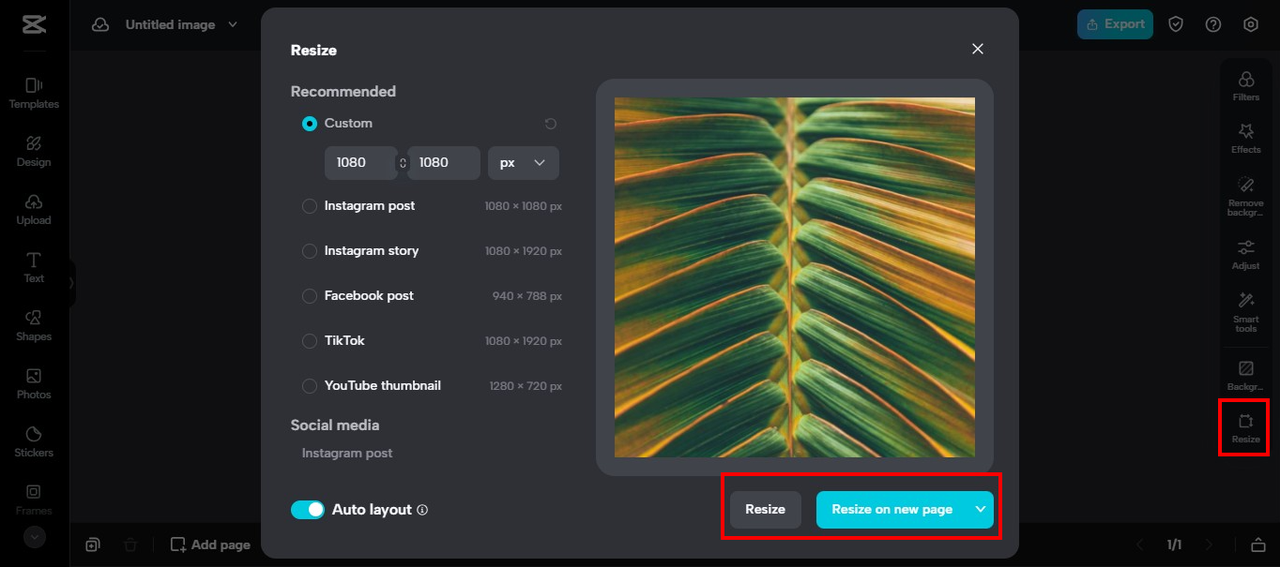Select the Custom size radio button
This screenshot has width=1280, height=567.
tap(310, 124)
